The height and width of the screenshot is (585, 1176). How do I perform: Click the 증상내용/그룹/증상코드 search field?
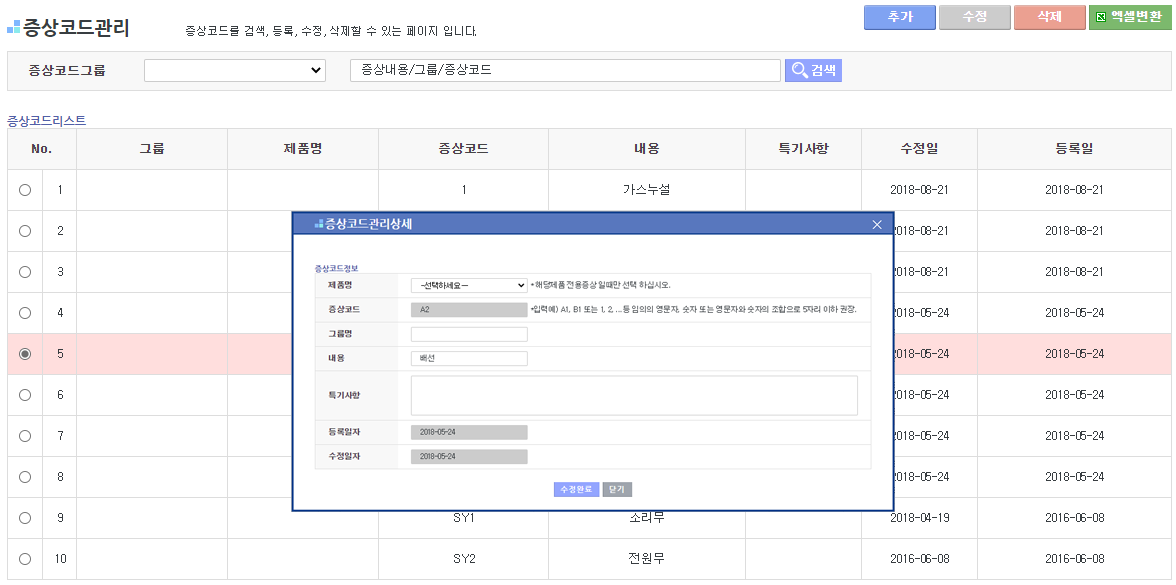click(x=565, y=70)
